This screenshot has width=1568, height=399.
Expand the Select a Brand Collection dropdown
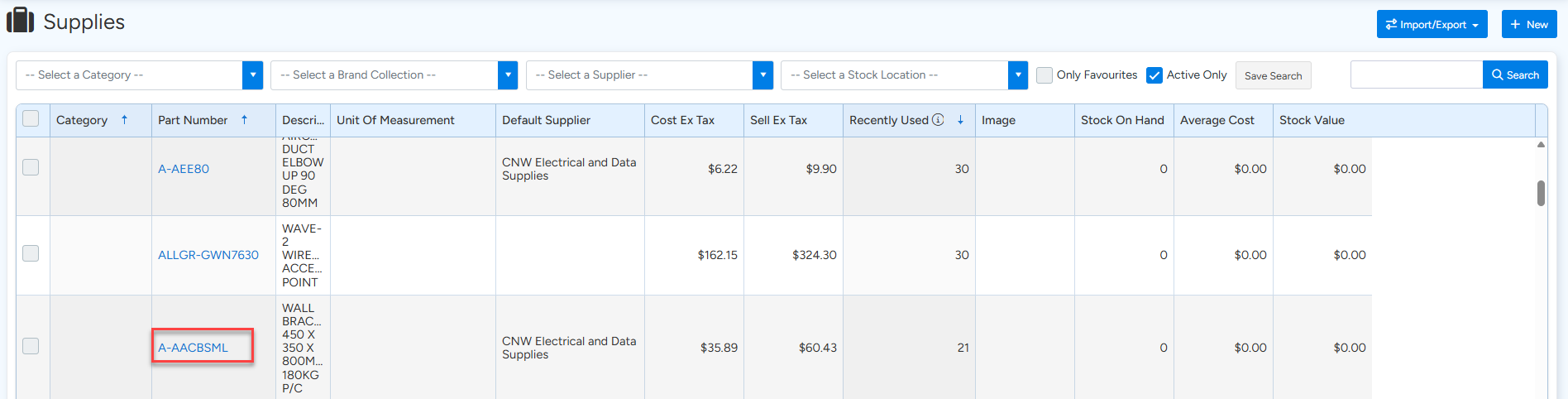508,75
